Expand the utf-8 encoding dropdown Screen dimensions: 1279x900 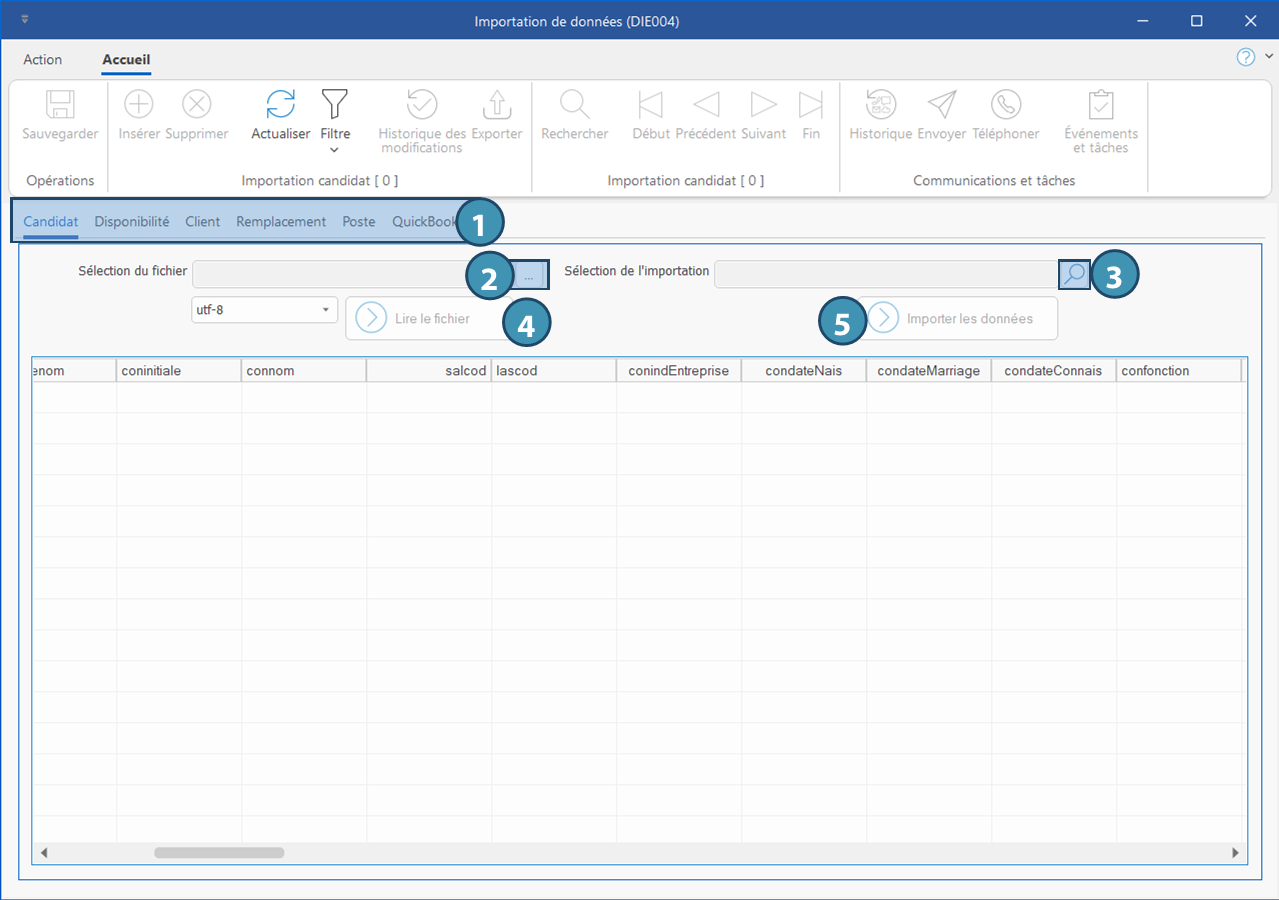pyautogui.click(x=326, y=310)
